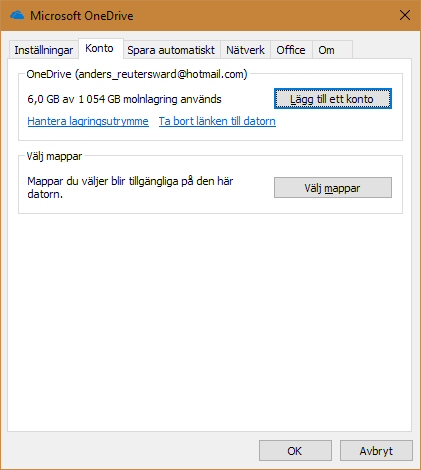421x470 pixels.
Task: Confirm the dialog with OK
Action: 295,451
